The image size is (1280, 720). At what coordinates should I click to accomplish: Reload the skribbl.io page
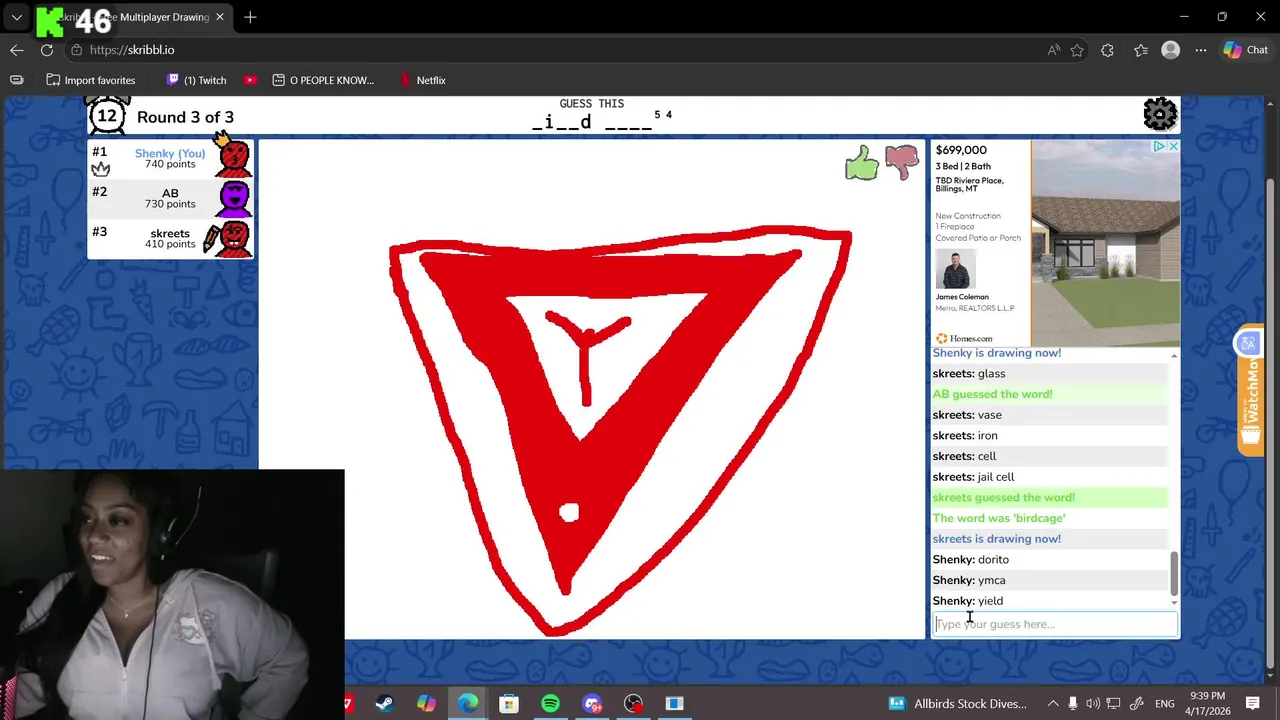click(47, 50)
